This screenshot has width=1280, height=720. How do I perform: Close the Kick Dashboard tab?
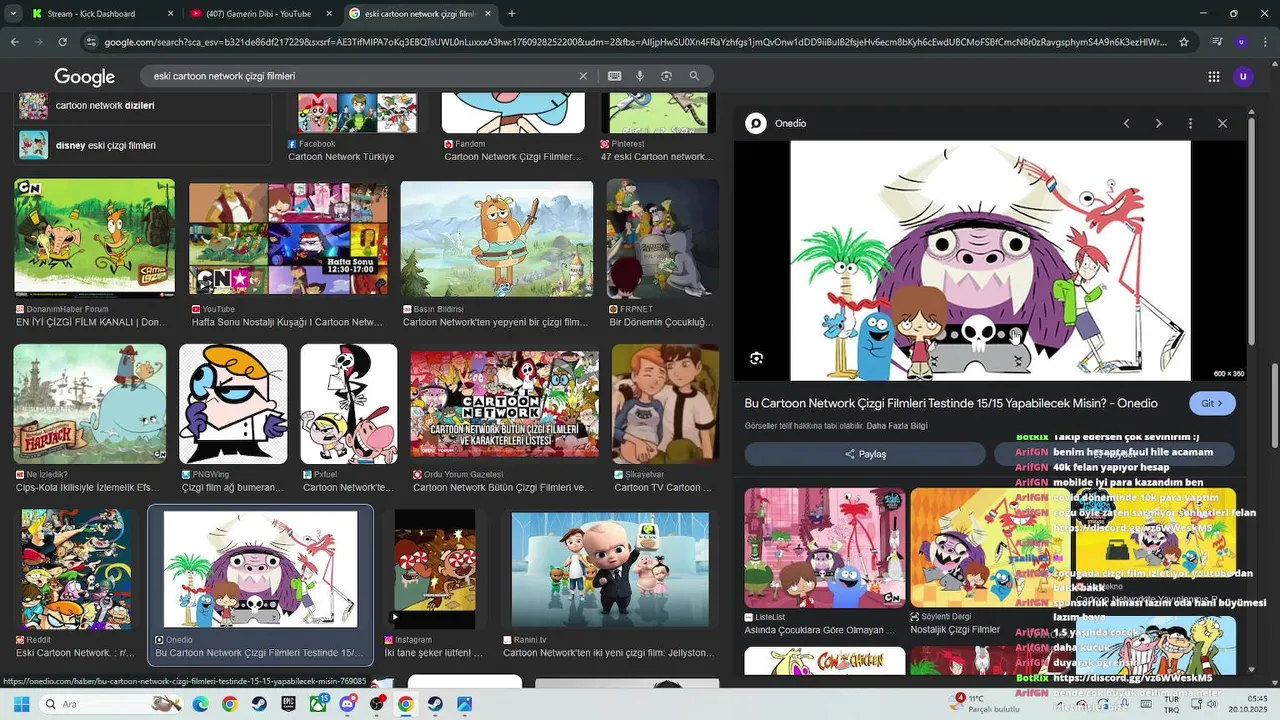point(170,14)
